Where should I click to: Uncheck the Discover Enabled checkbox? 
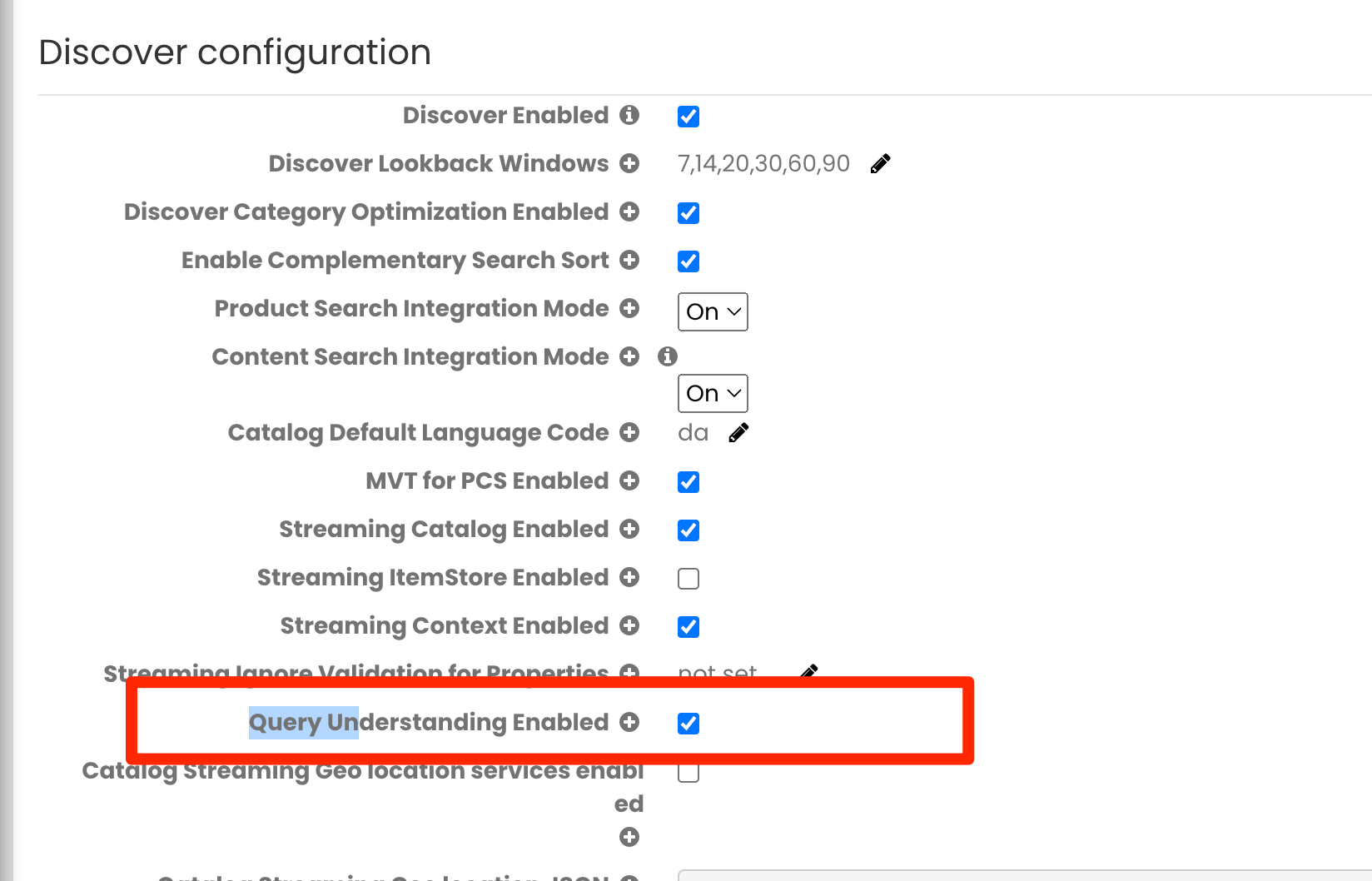coord(688,117)
